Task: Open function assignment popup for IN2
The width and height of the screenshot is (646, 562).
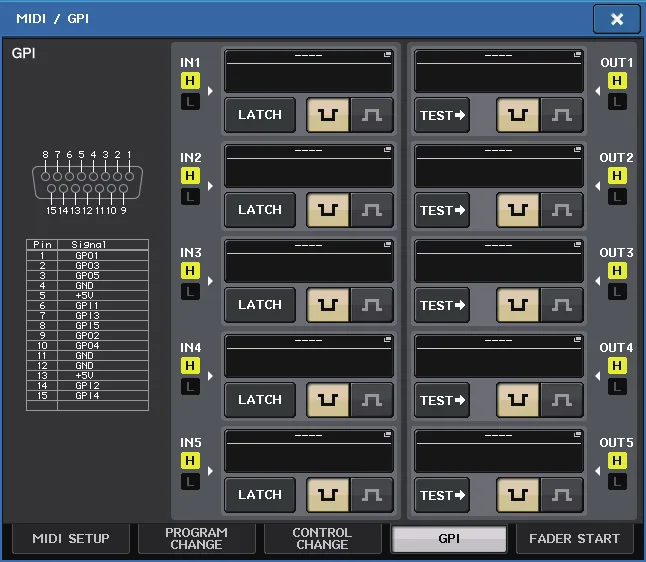Action: 309,166
